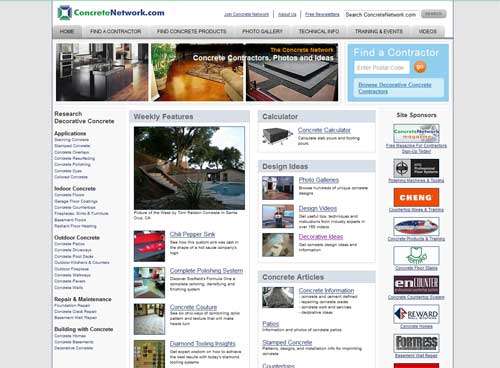Open the Concrete Couture article link

click(x=193, y=307)
